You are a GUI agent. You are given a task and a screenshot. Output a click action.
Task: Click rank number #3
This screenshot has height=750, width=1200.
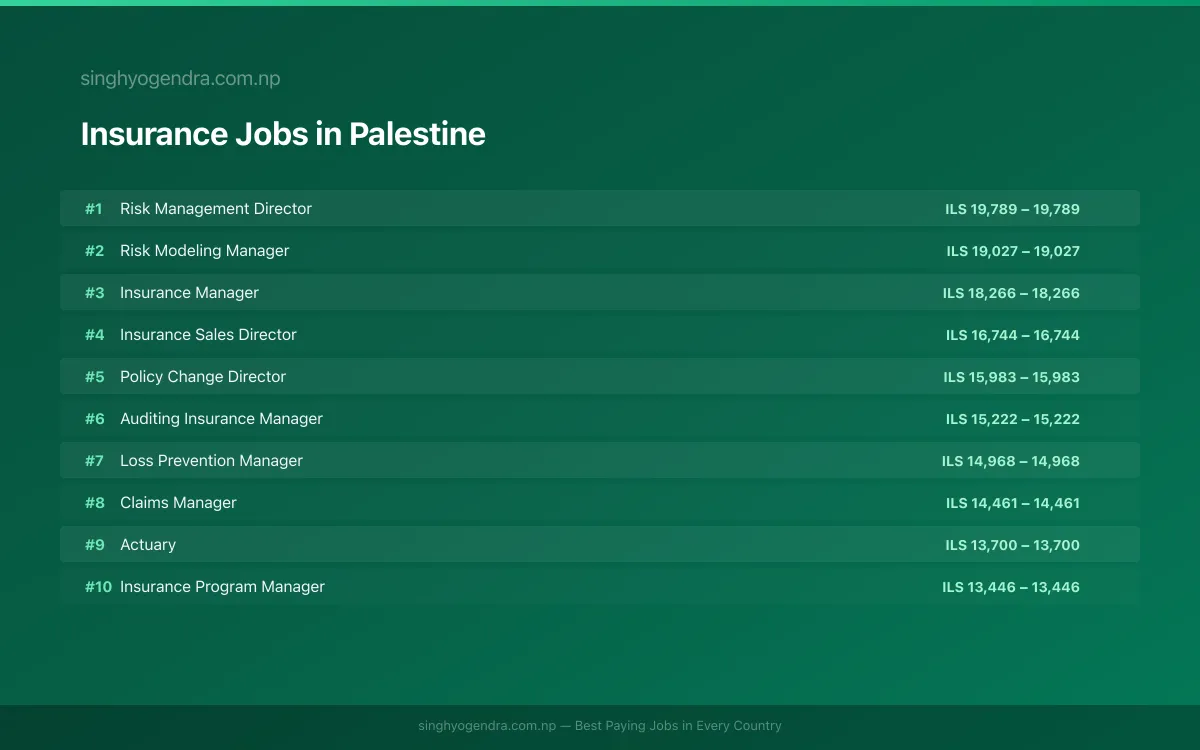[94, 293]
